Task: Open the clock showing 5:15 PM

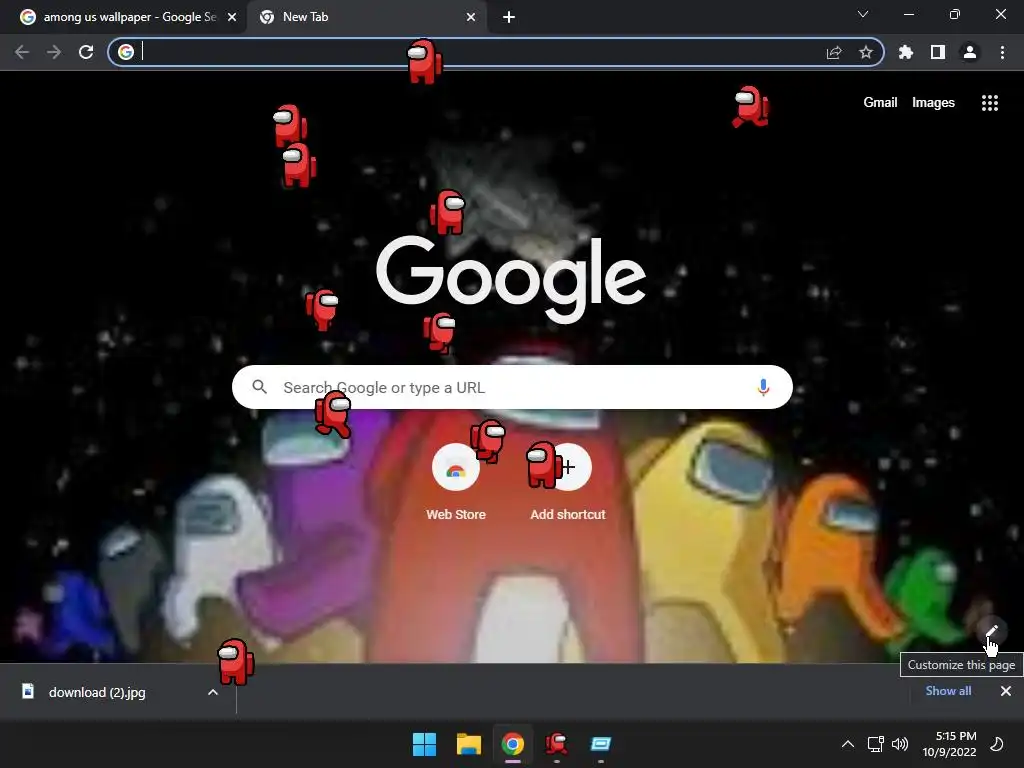Action: coord(950,744)
